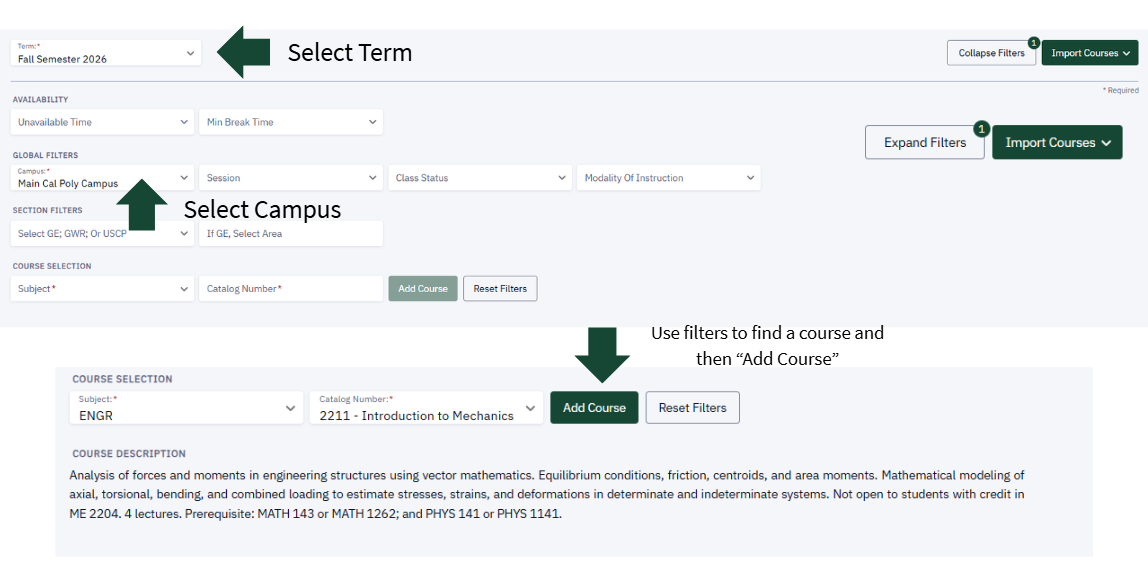
Task: Open the Term dropdown showing Fall Semester 2026
Action: point(105,53)
